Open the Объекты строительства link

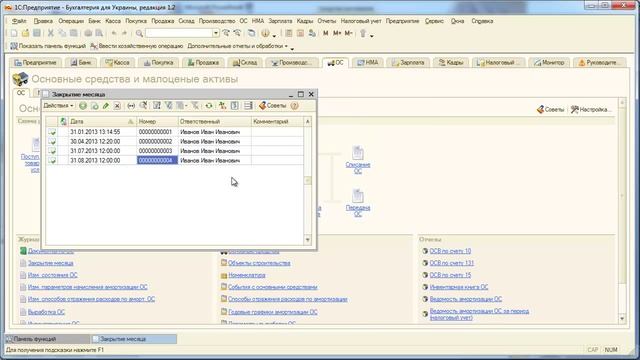(259, 263)
